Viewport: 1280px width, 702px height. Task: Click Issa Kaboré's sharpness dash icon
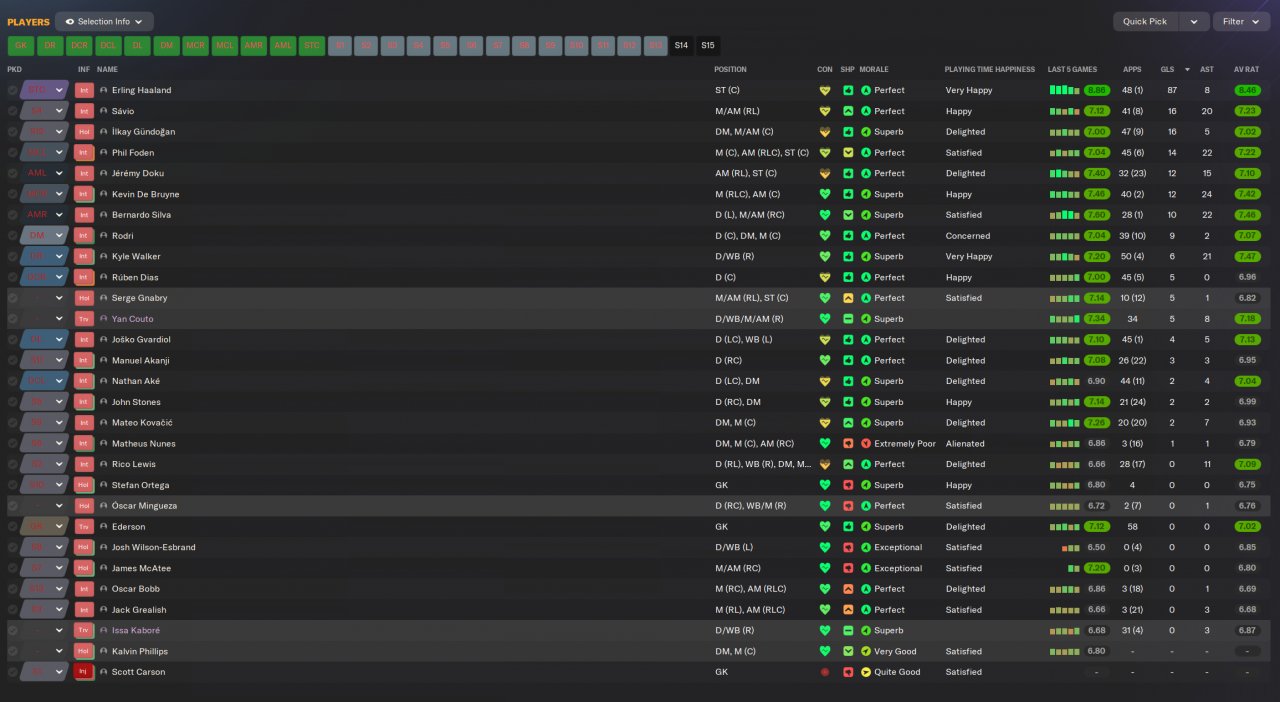[x=848, y=631]
